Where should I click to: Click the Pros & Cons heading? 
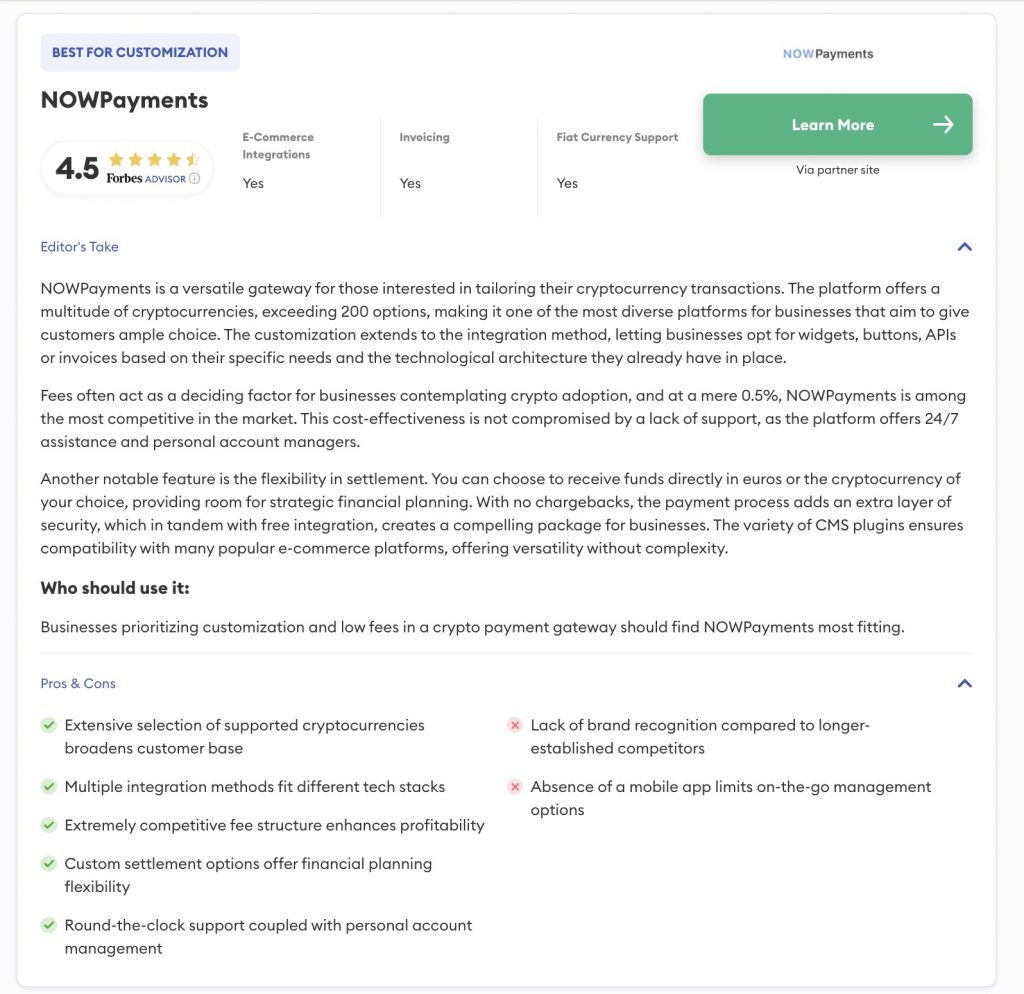tap(78, 683)
